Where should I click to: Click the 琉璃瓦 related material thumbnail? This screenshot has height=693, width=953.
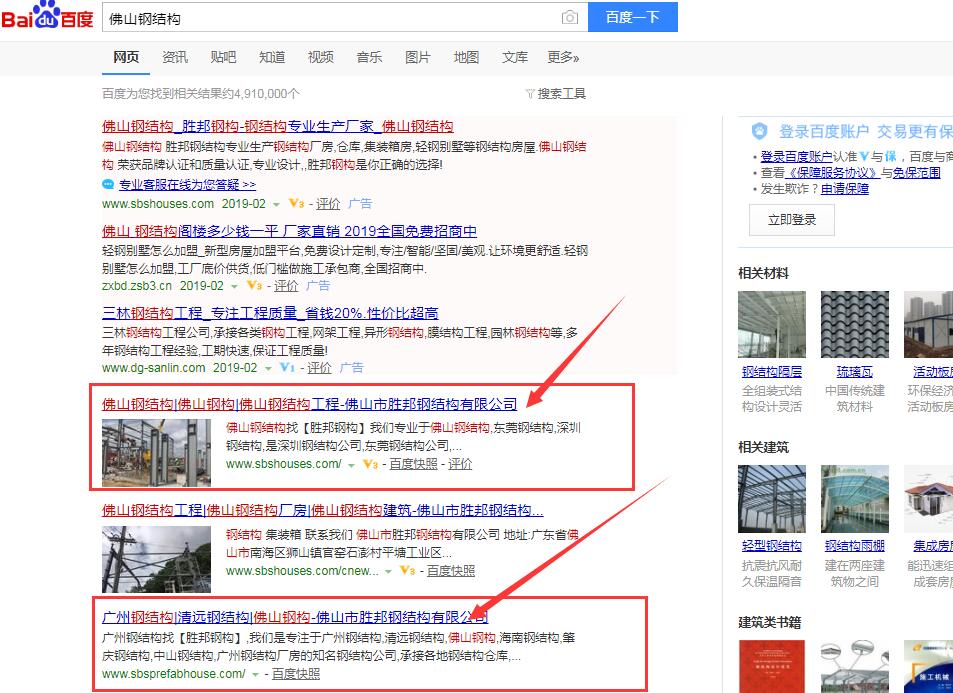pyautogui.click(x=854, y=323)
